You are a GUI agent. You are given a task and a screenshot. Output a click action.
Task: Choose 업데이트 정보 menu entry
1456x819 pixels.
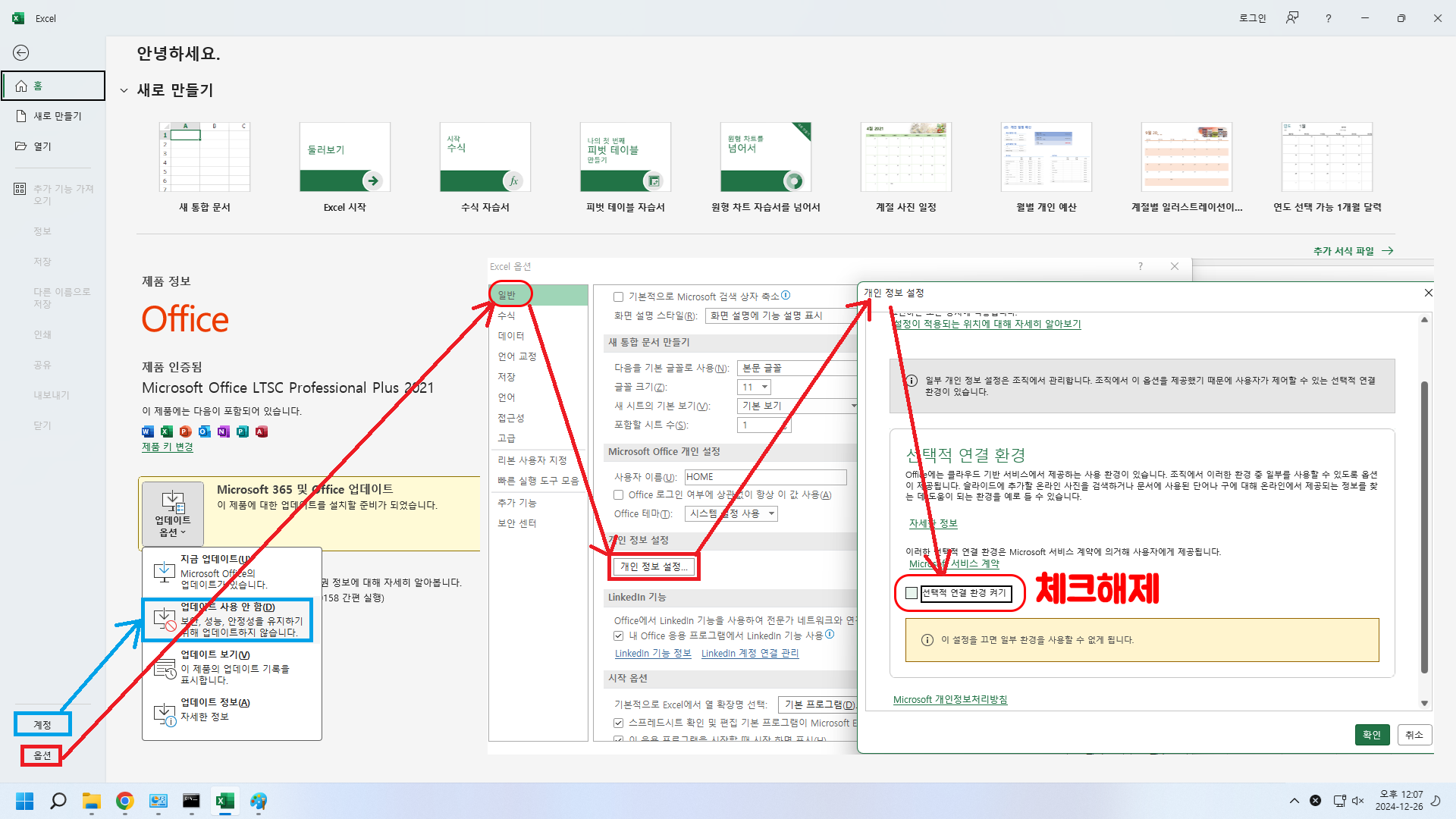[231, 711]
